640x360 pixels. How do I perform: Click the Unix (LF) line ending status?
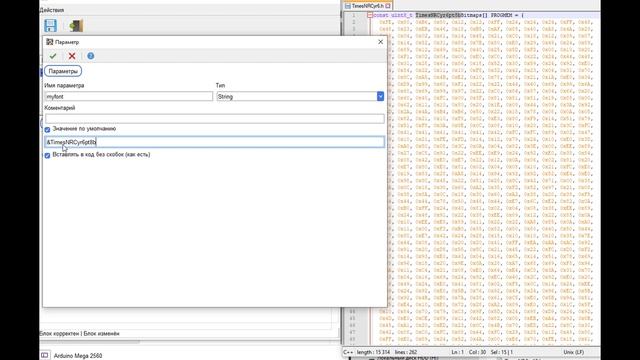coord(574,352)
